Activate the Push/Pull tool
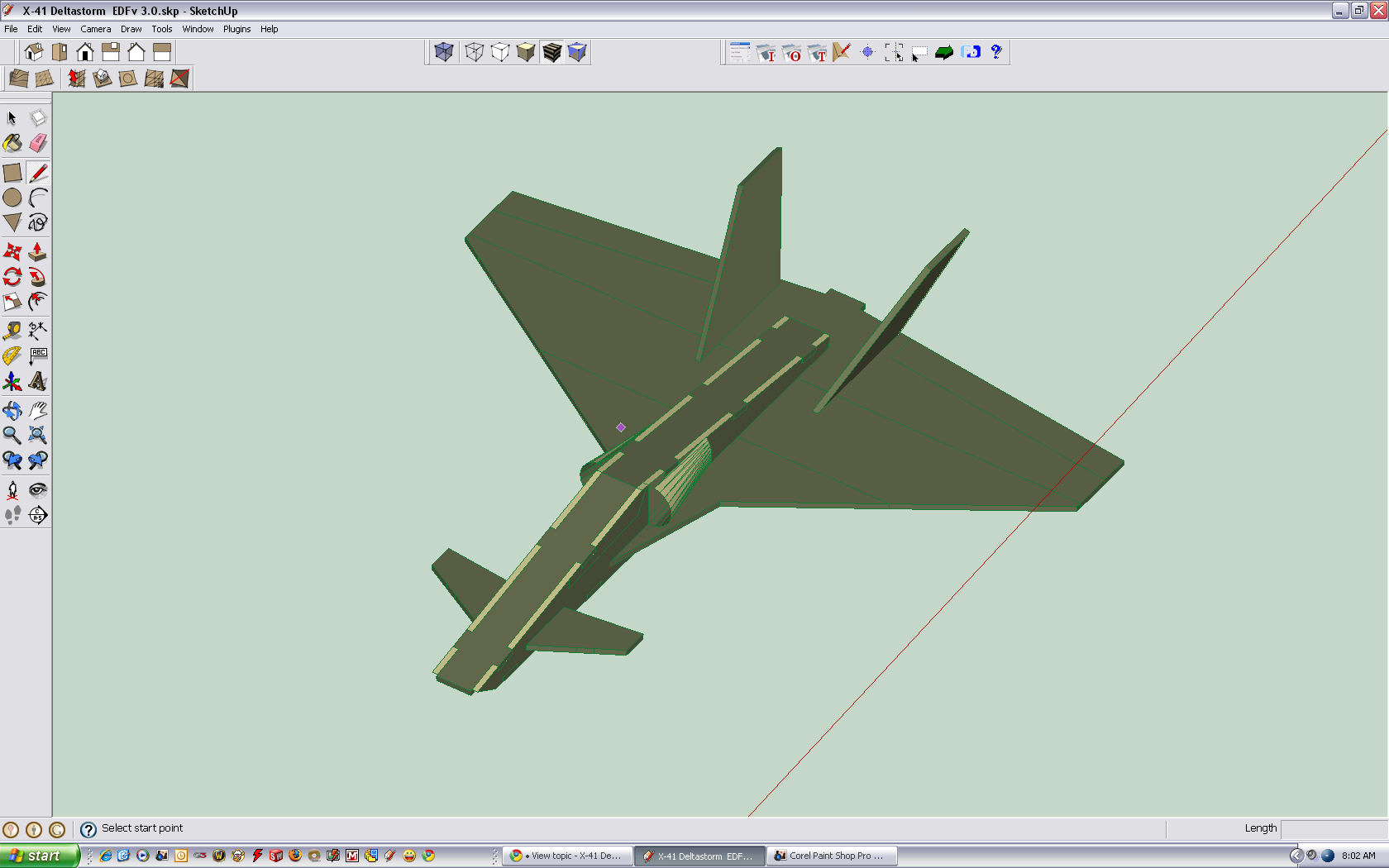This screenshot has width=1389, height=868. pyautogui.click(x=38, y=251)
